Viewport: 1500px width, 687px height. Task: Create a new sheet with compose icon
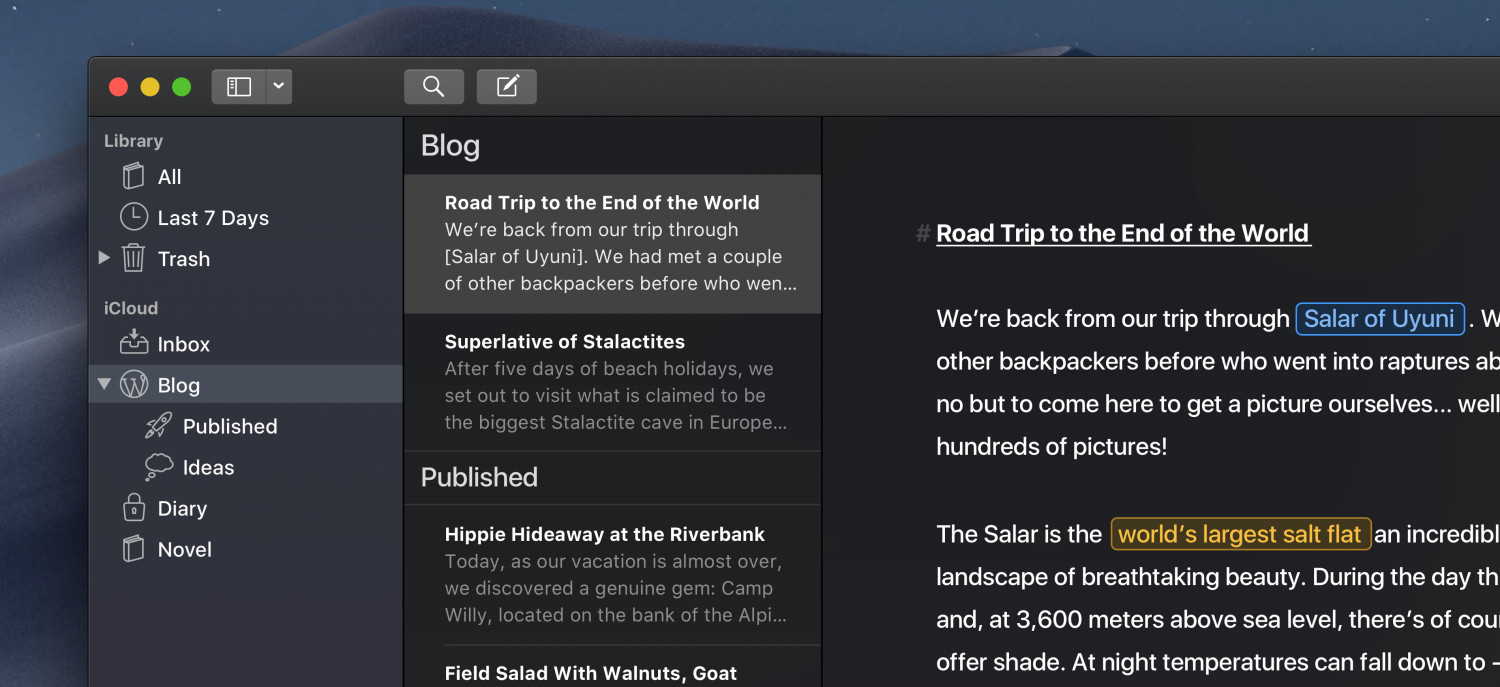(x=507, y=87)
